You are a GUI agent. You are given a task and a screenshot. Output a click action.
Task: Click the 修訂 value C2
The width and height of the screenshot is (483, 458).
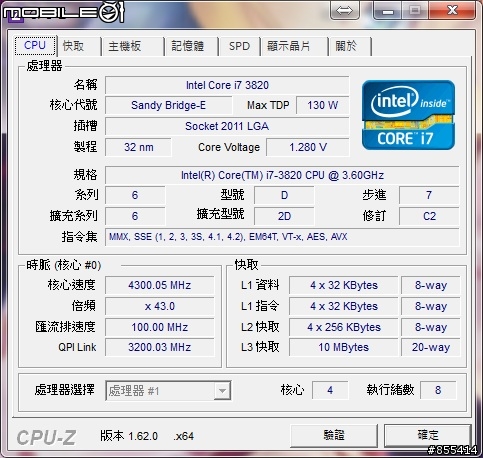(x=429, y=216)
